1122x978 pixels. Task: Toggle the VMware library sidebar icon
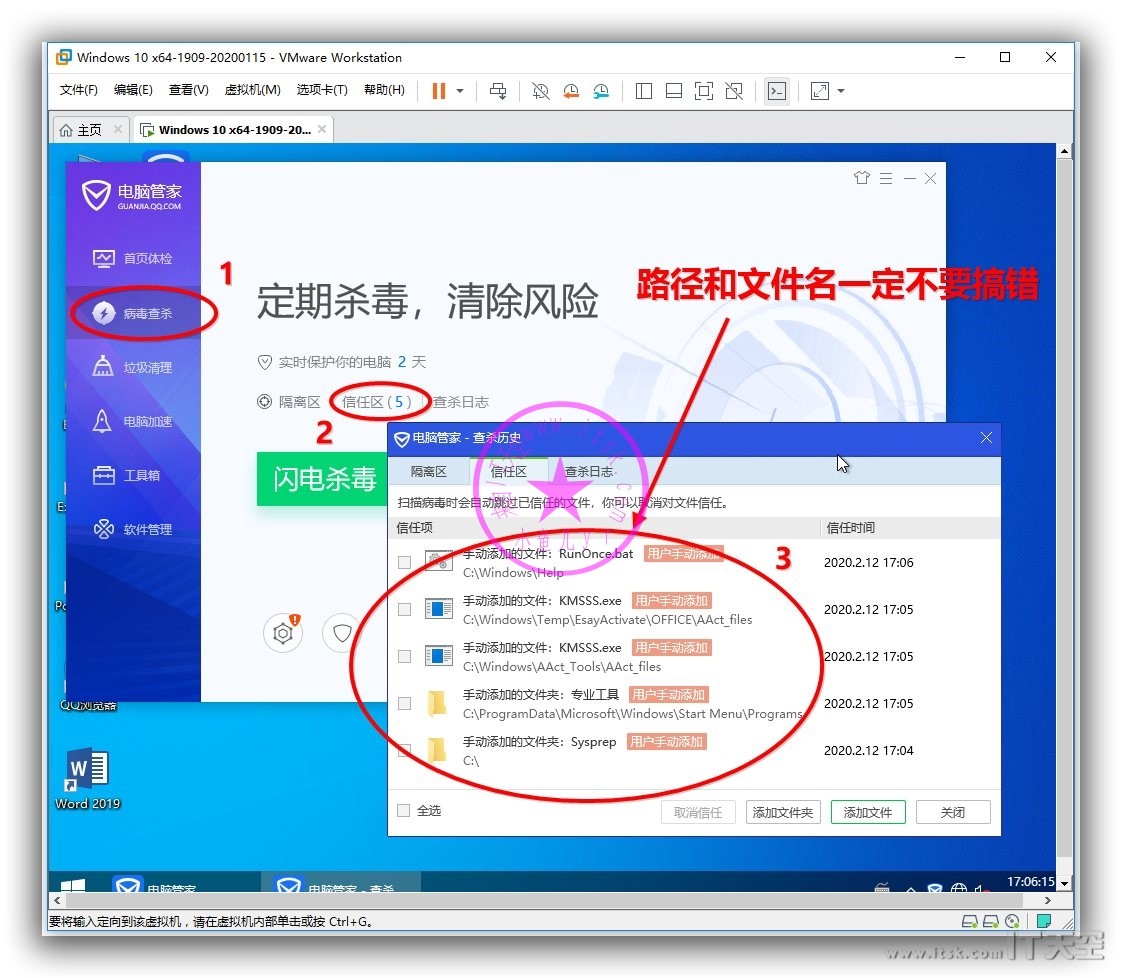pyautogui.click(x=644, y=91)
